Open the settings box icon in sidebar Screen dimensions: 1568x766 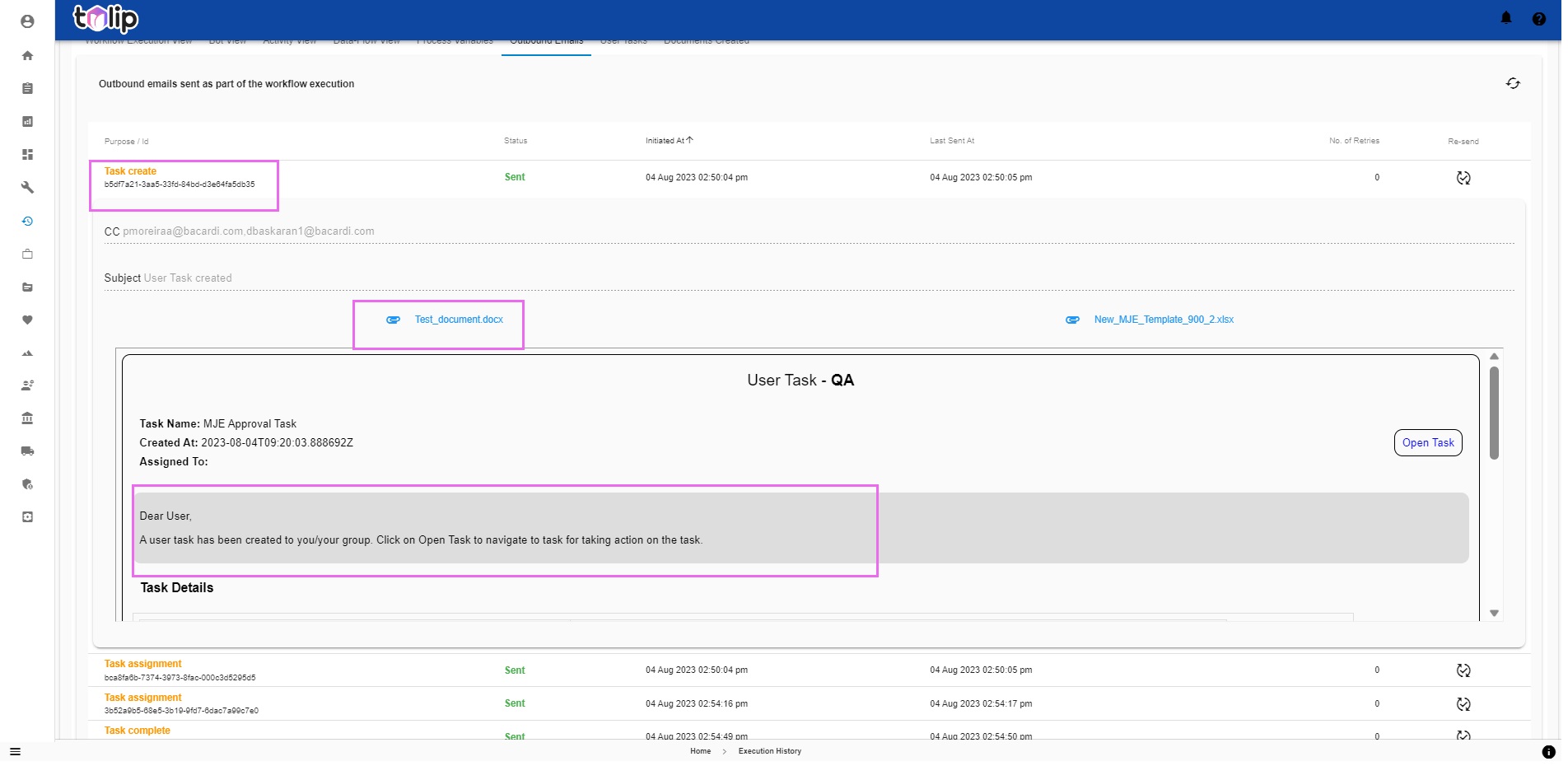click(27, 516)
